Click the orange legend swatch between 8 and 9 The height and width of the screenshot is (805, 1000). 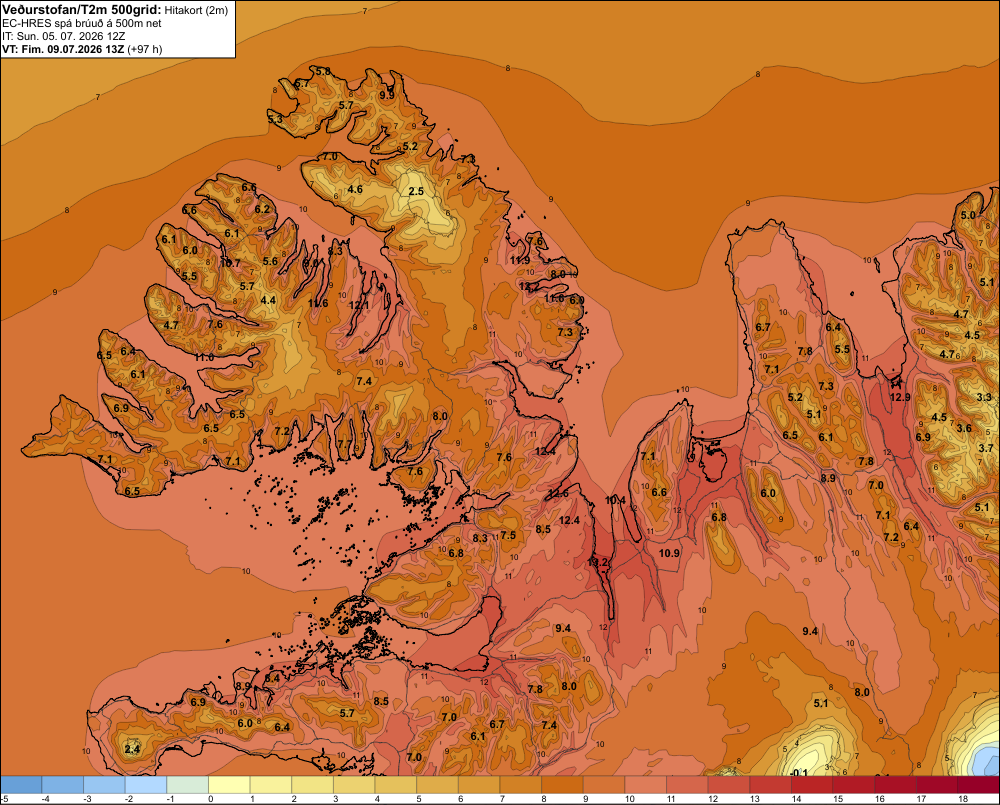[562, 785]
